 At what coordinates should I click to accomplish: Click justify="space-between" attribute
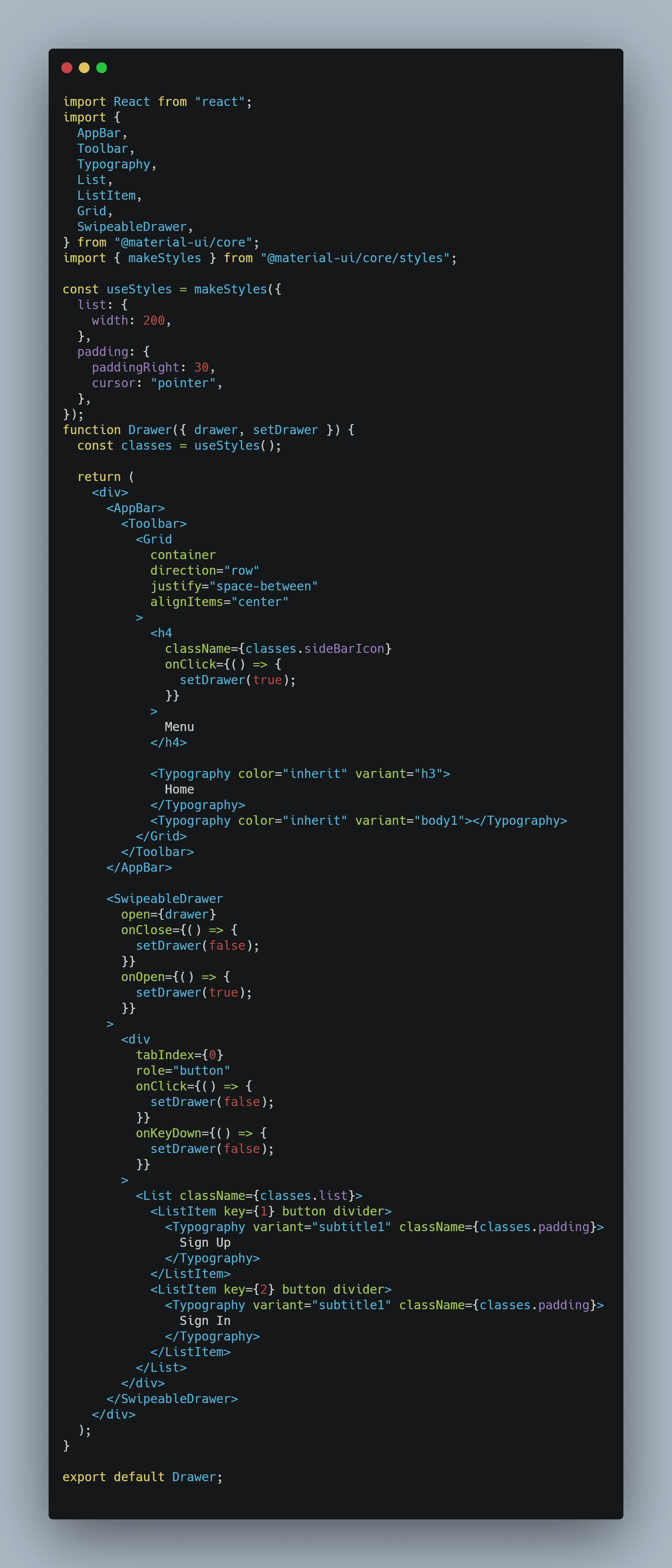234,586
